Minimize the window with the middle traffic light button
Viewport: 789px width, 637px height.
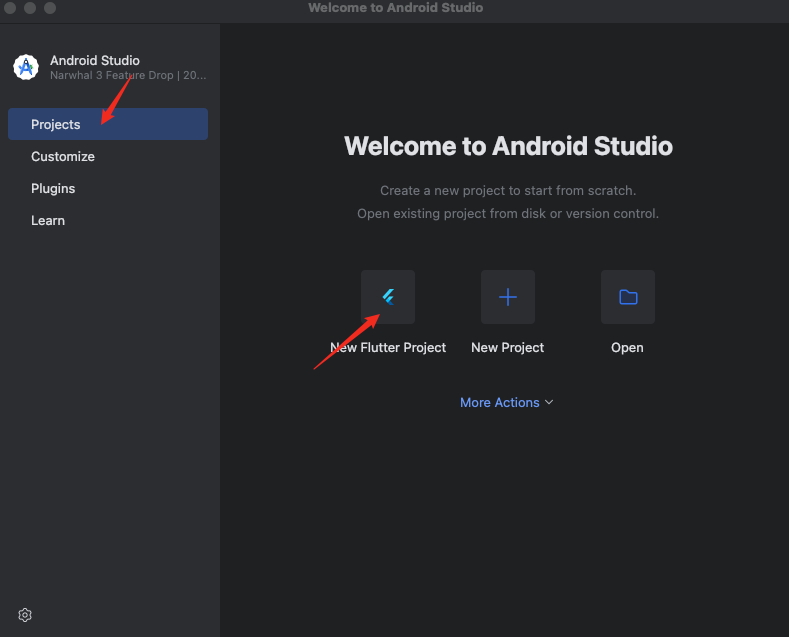click(x=30, y=8)
